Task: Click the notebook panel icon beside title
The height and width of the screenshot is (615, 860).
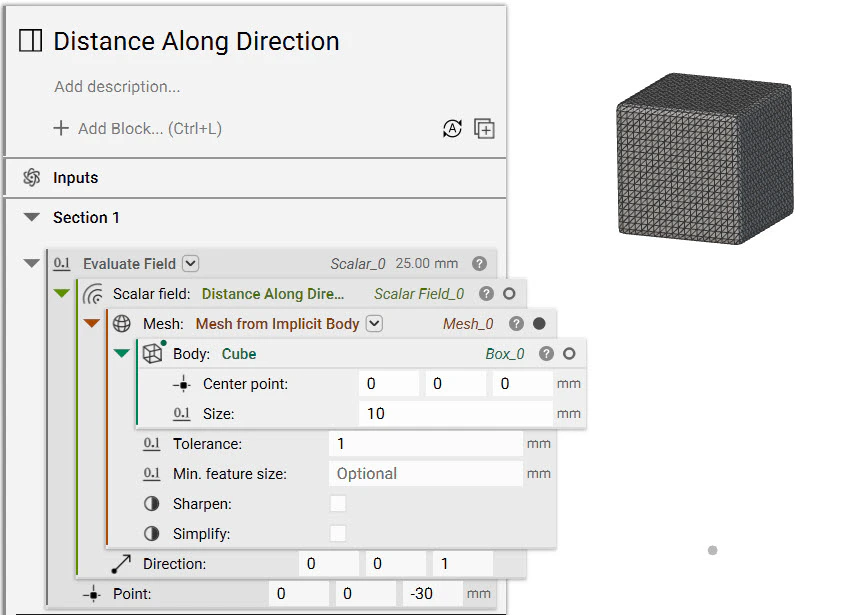Action: pos(31,41)
